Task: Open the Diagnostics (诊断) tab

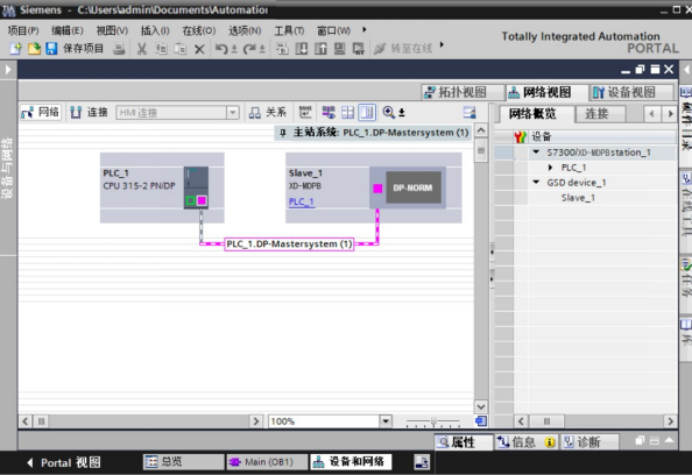Action: pyautogui.click(x=589, y=442)
